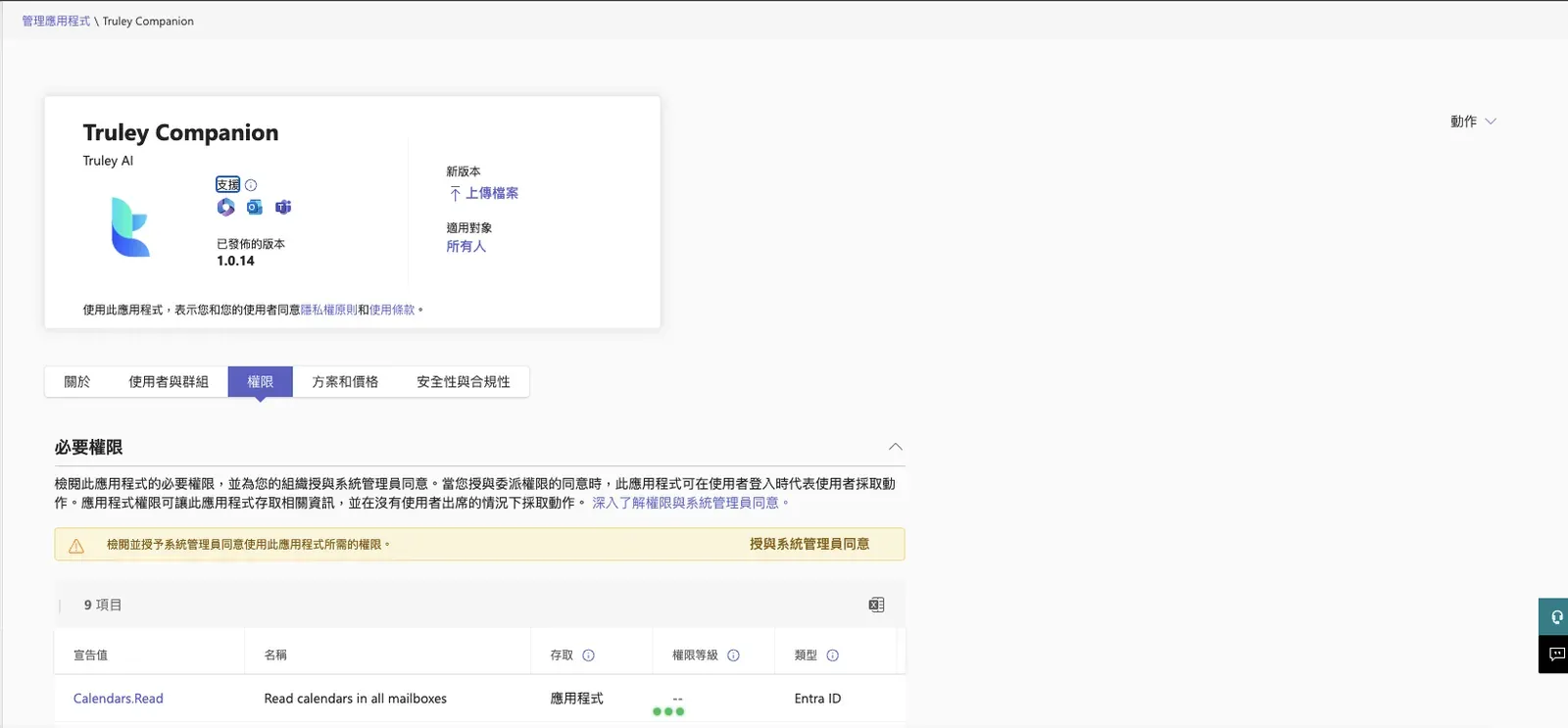This screenshot has height=728, width=1568.
Task: Open the 方案和價格 tab
Action: click(345, 382)
